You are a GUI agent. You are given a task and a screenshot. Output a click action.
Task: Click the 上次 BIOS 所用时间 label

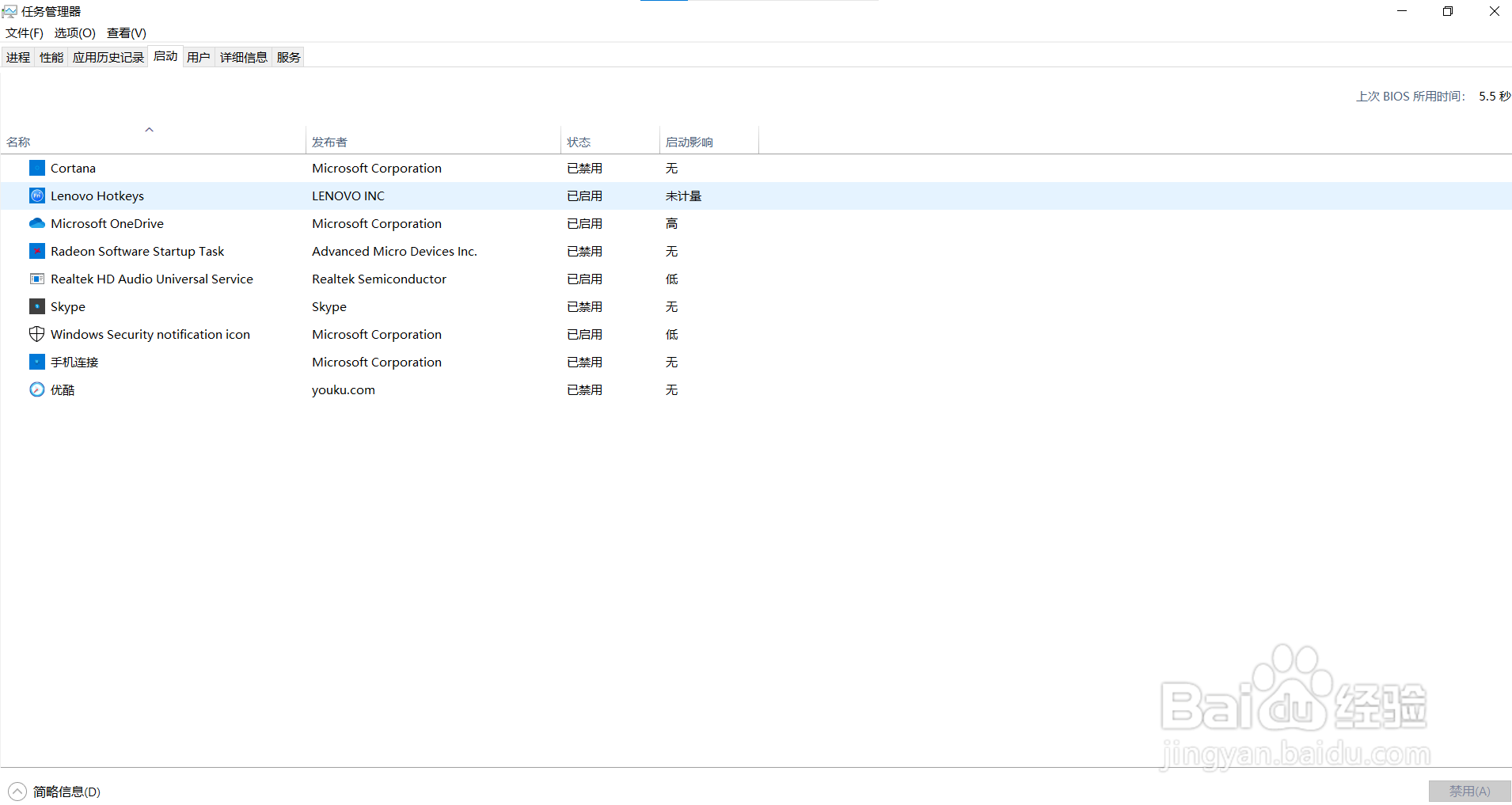(x=1411, y=96)
